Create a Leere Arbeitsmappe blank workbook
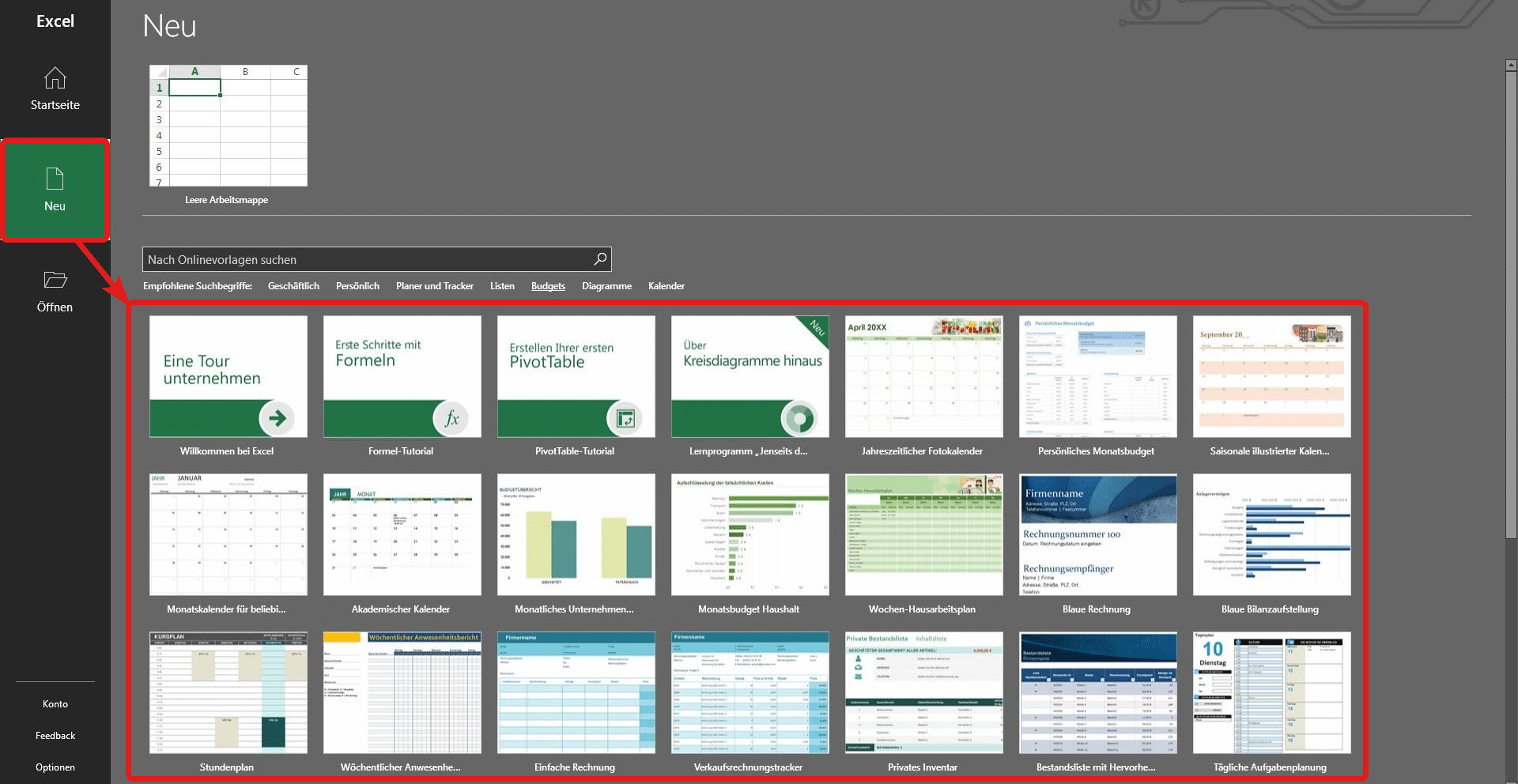Viewport: 1518px width, 784px height. pyautogui.click(x=228, y=126)
